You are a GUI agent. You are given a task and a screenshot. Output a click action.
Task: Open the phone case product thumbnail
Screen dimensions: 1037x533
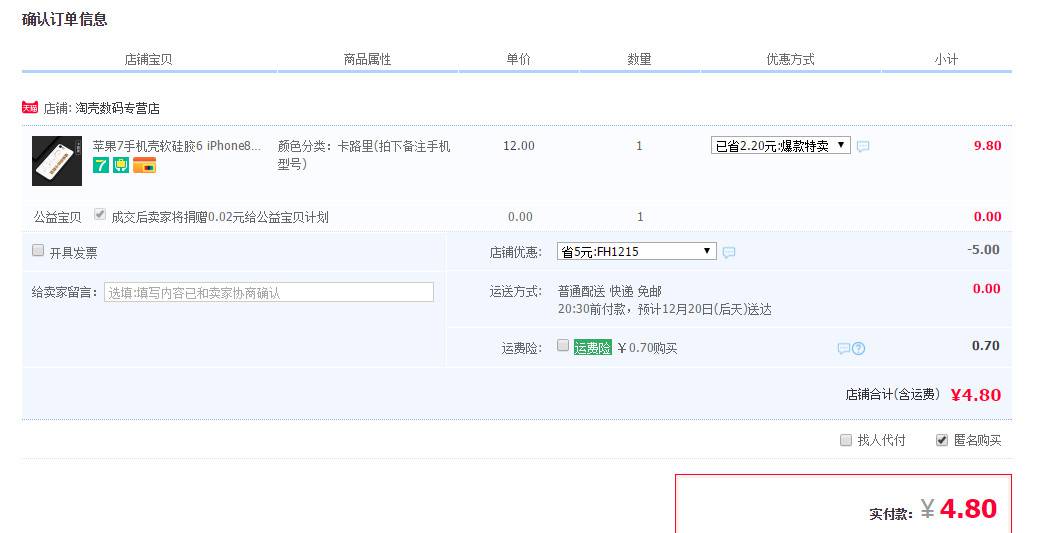[x=57, y=161]
